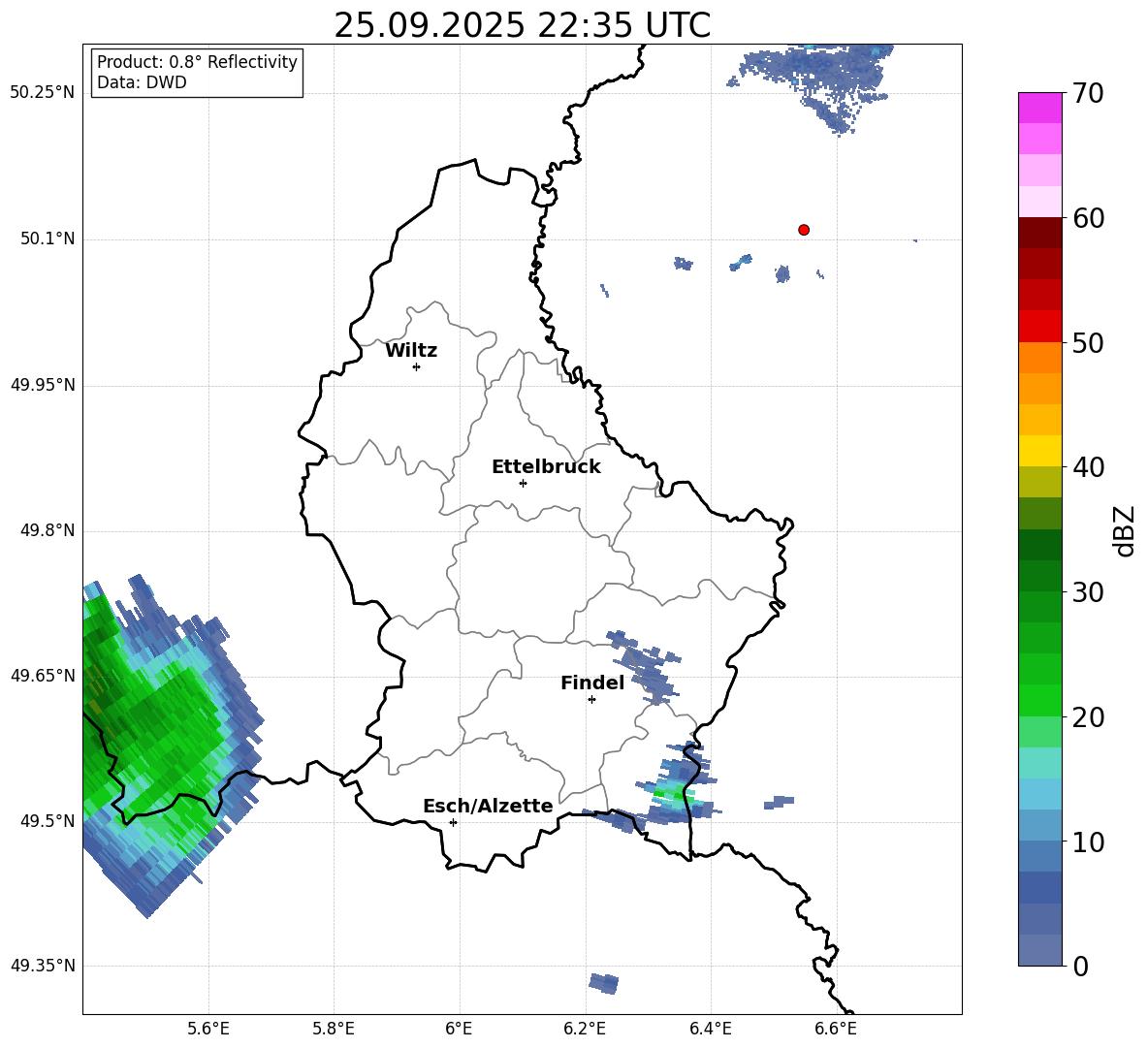The image size is (1148, 1048).
Task: Click the Esch/Alzette cross marker
Action: 453,822
